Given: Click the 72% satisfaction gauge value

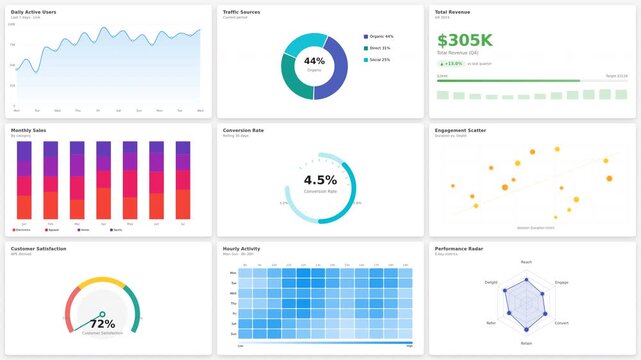Looking at the screenshot, I should (x=102, y=324).
